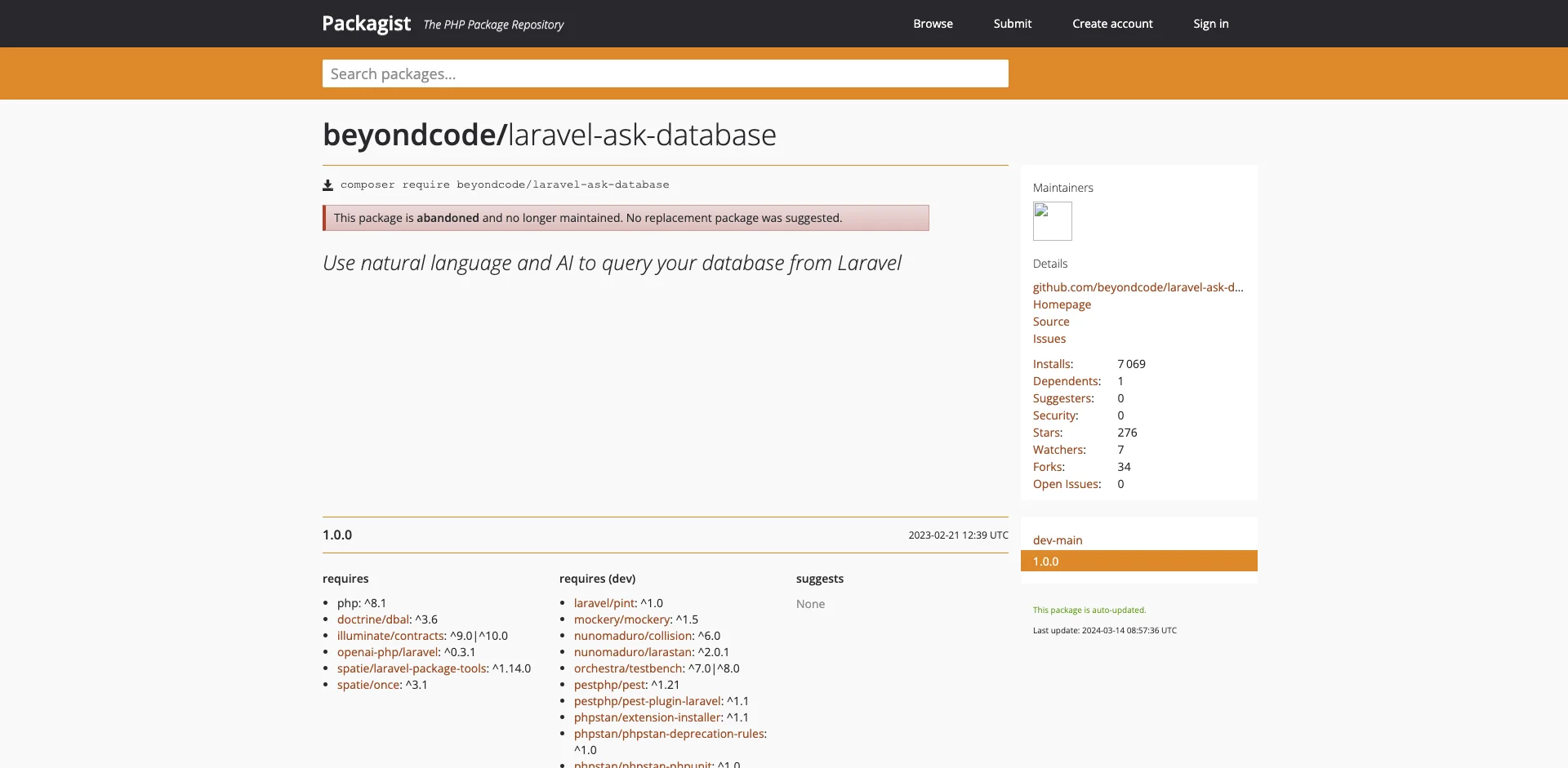View Open Issues link
Viewport: 1568px width, 768px height.
[1067, 484]
